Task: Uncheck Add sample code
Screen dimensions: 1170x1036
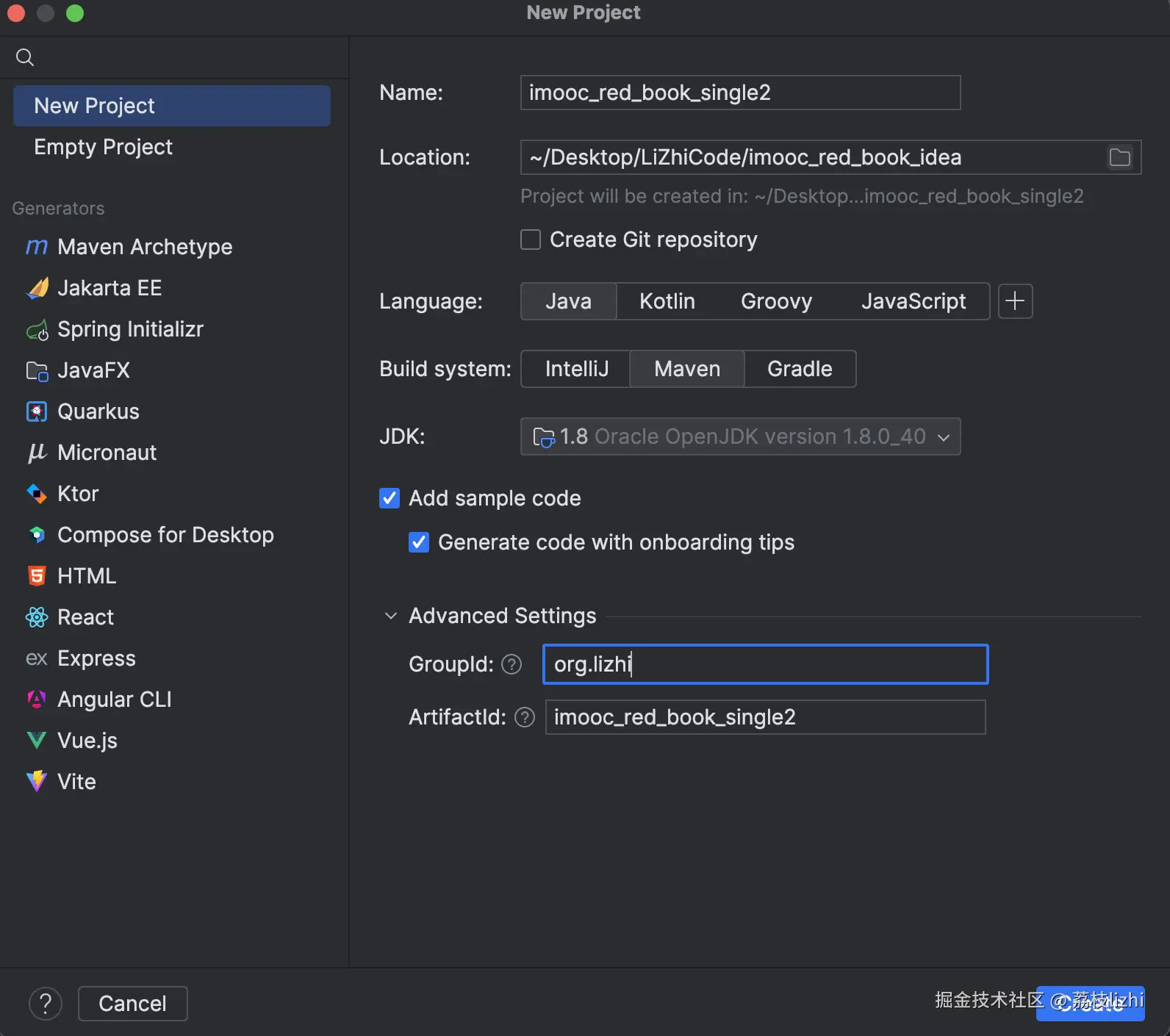Action: point(390,498)
